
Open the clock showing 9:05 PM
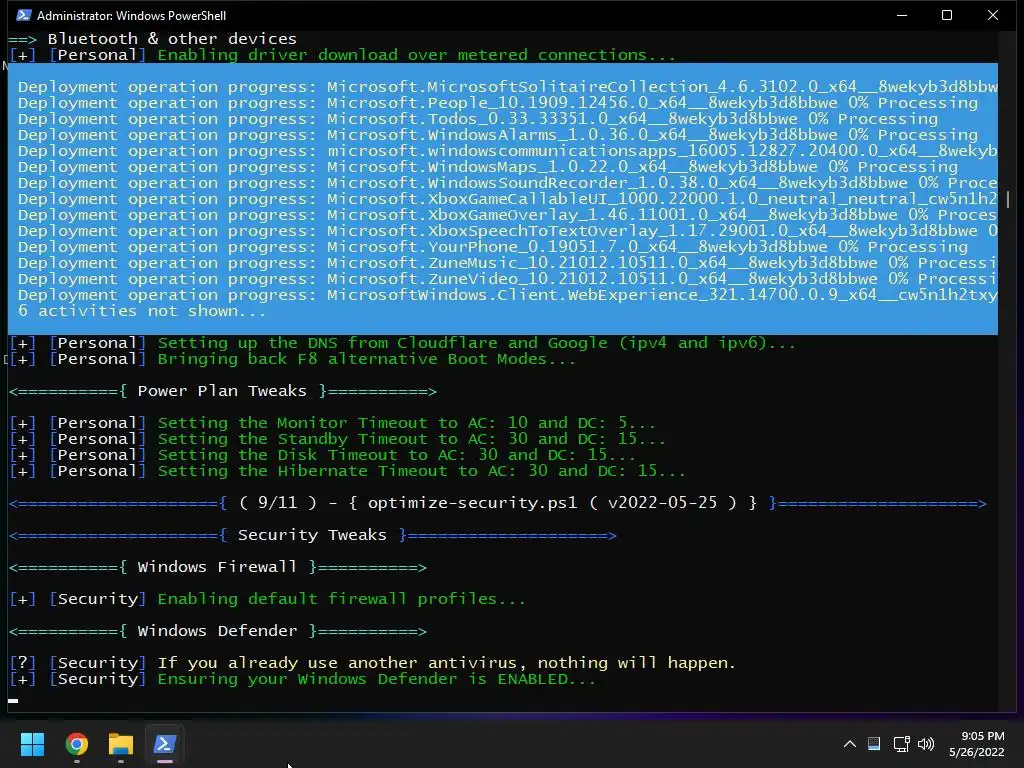(976, 744)
